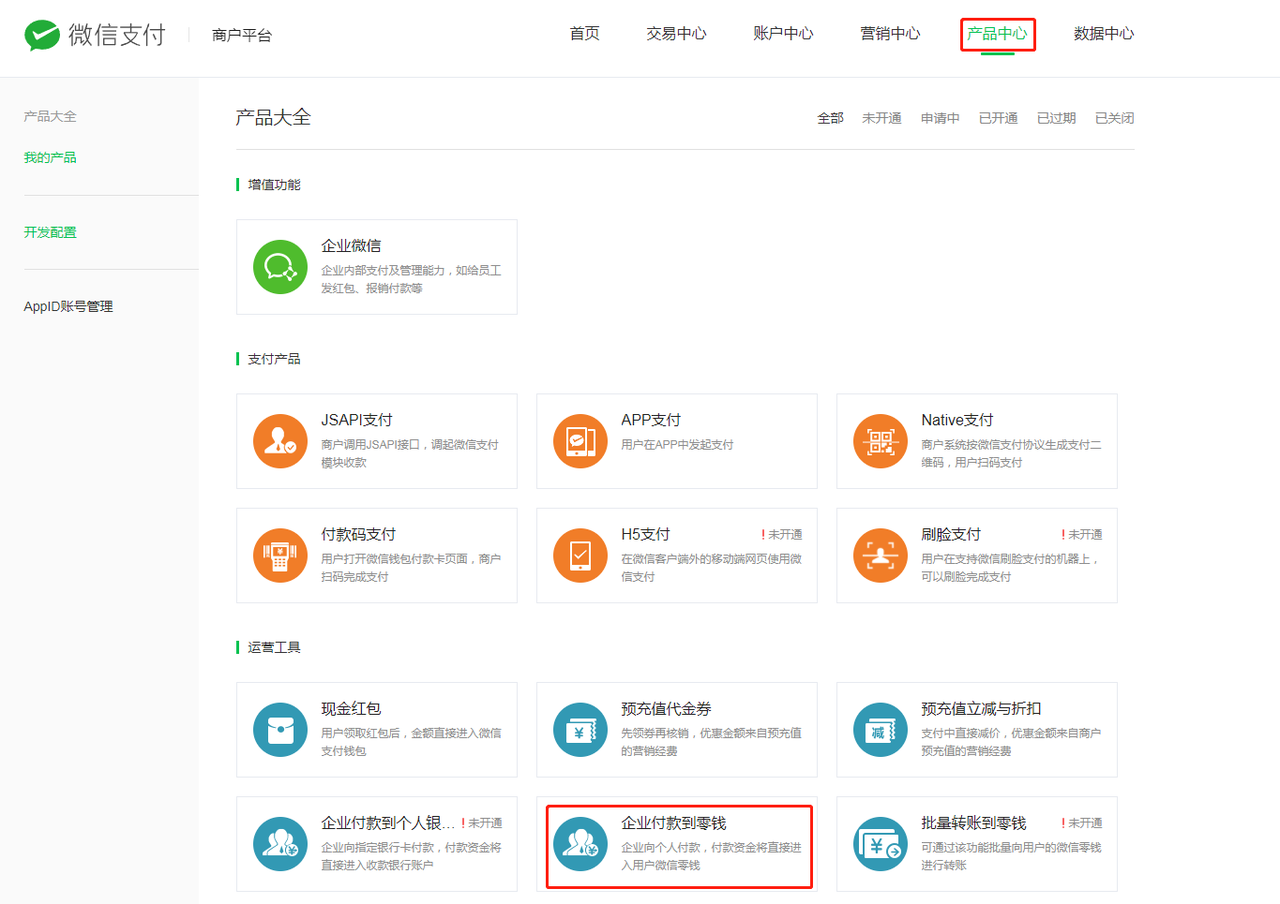Screen dimensions: 1280x904
Task: Open the 付款码支付 product title
Action: click(x=358, y=534)
